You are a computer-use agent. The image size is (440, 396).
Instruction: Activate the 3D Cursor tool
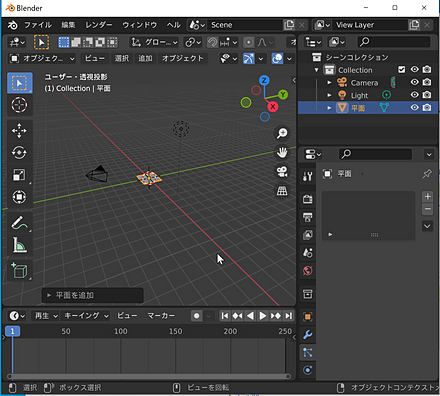tap(20, 105)
